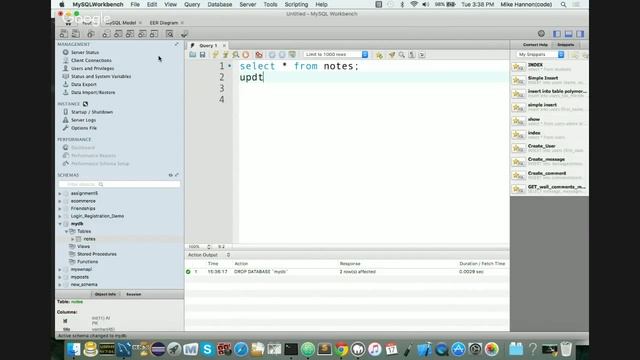
Task: Expand the notes table node
Action: click(x=73, y=239)
